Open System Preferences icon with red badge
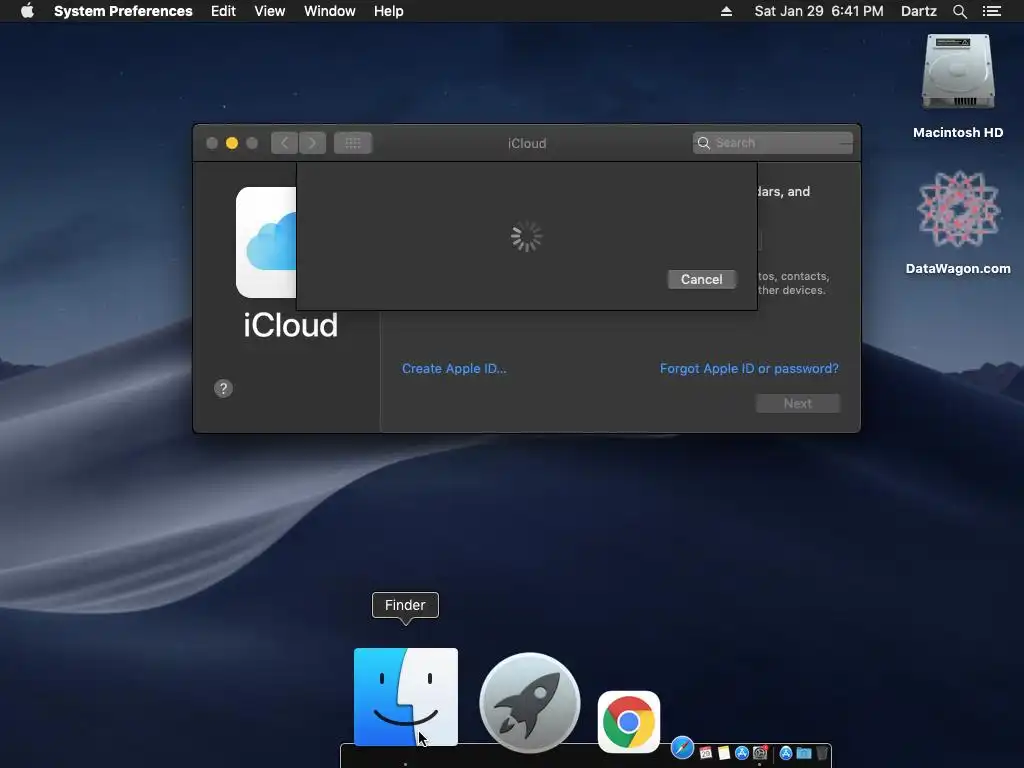Screen dimensions: 1024x768 point(760,753)
